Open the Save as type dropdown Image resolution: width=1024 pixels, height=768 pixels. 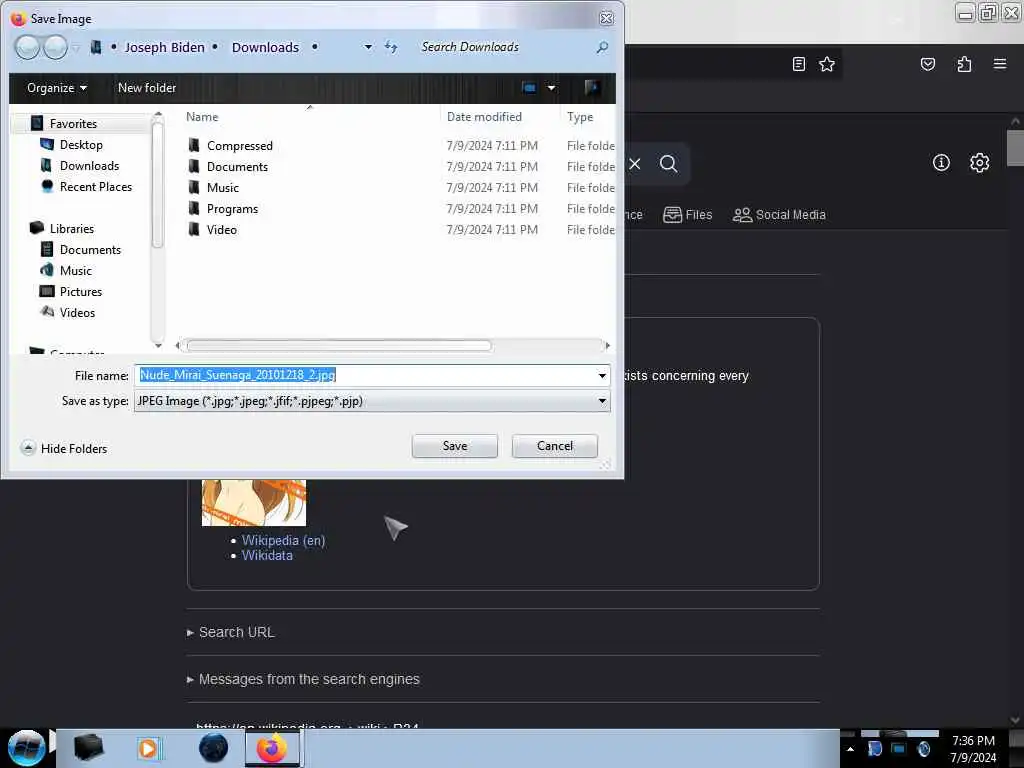click(372, 401)
